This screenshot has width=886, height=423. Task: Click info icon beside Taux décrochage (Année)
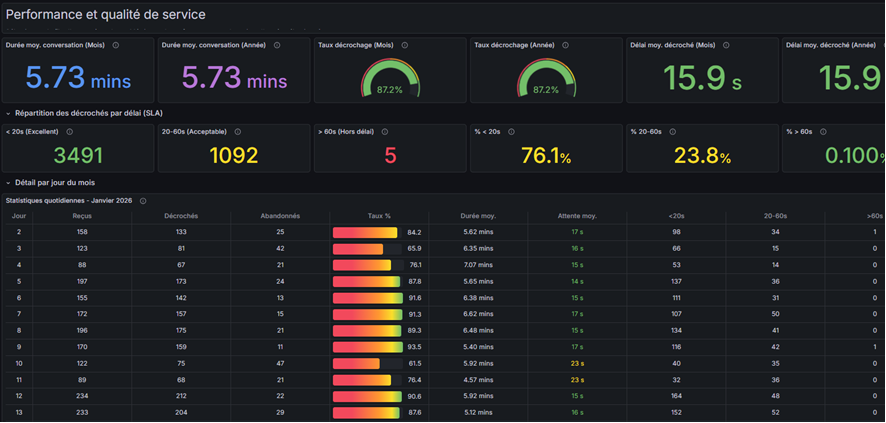point(565,45)
